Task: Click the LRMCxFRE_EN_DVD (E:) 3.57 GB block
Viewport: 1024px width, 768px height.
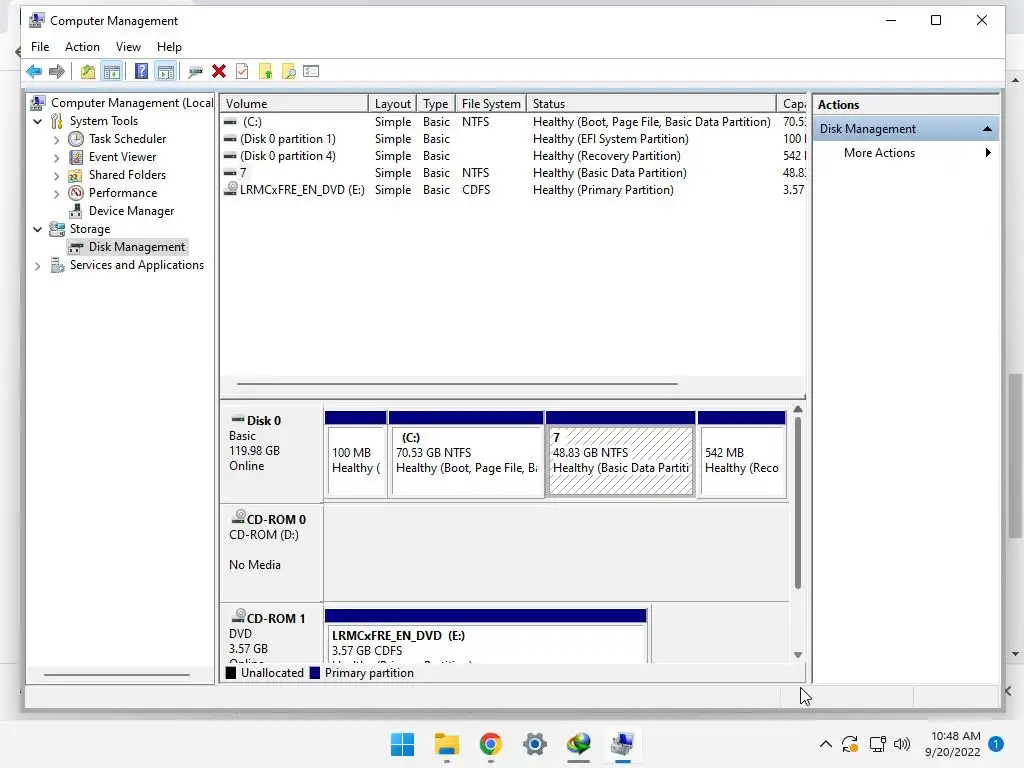Action: click(x=485, y=643)
